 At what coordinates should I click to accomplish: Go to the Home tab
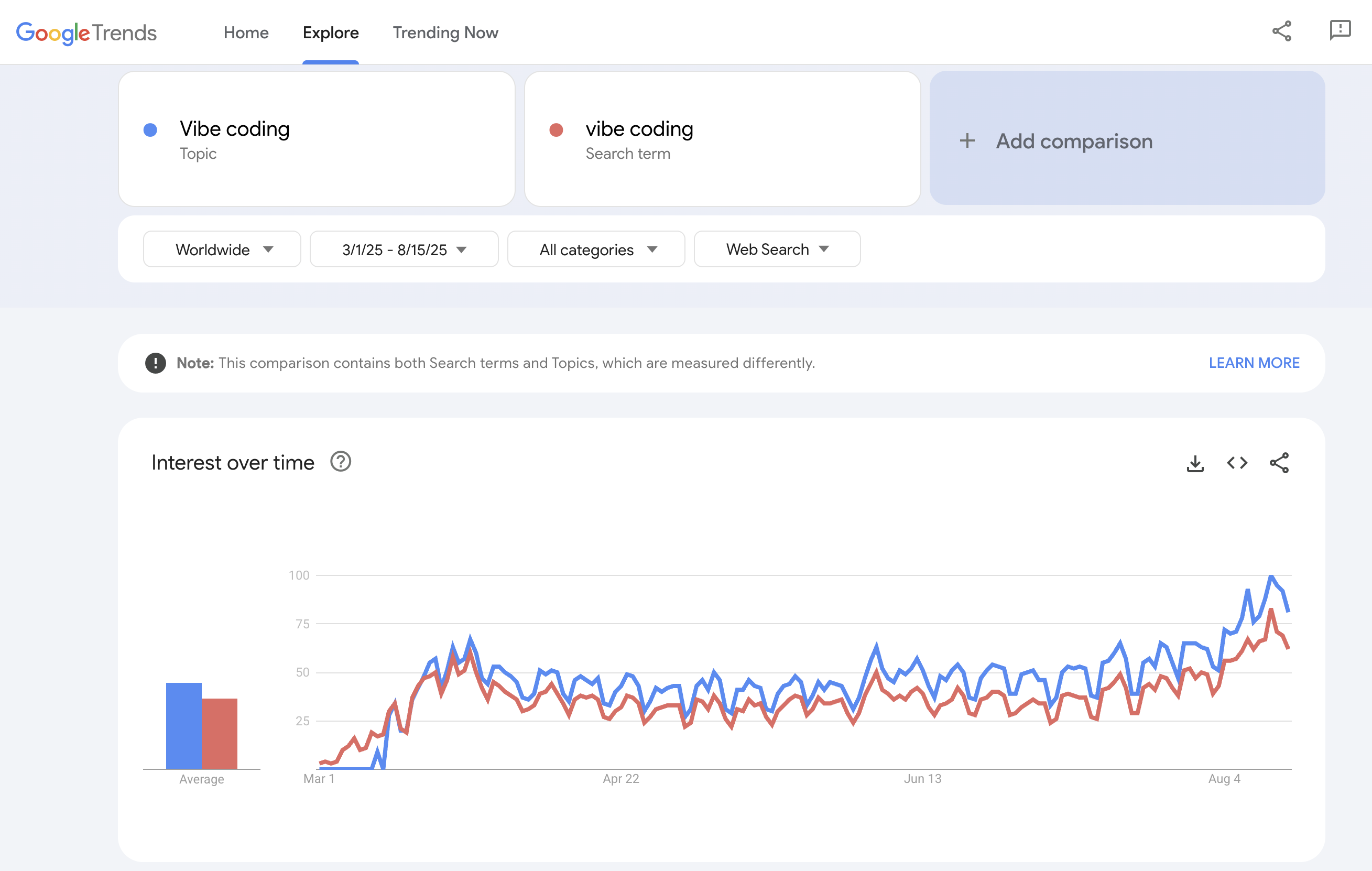tap(246, 32)
